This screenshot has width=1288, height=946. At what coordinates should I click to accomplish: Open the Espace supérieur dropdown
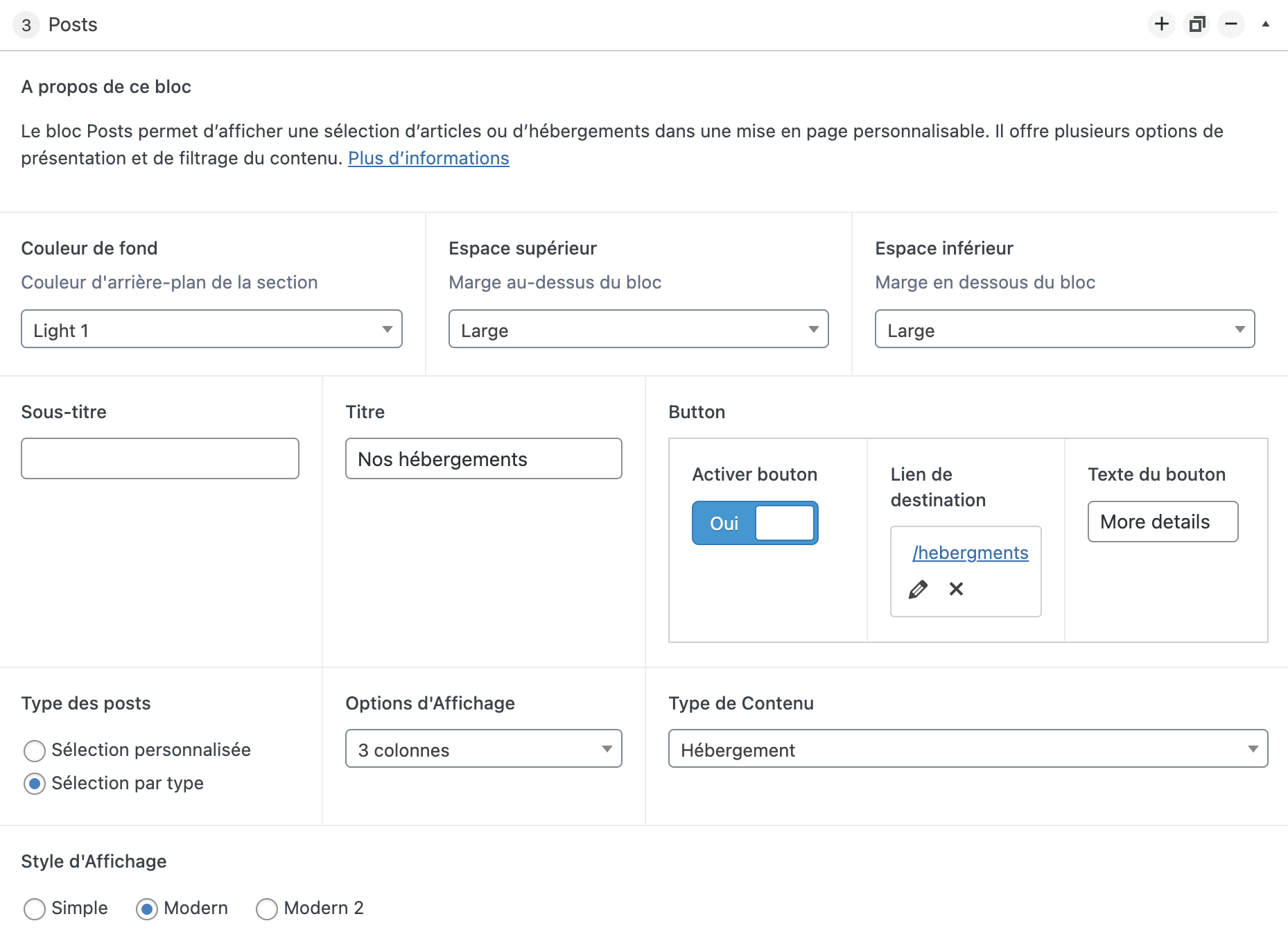(638, 329)
